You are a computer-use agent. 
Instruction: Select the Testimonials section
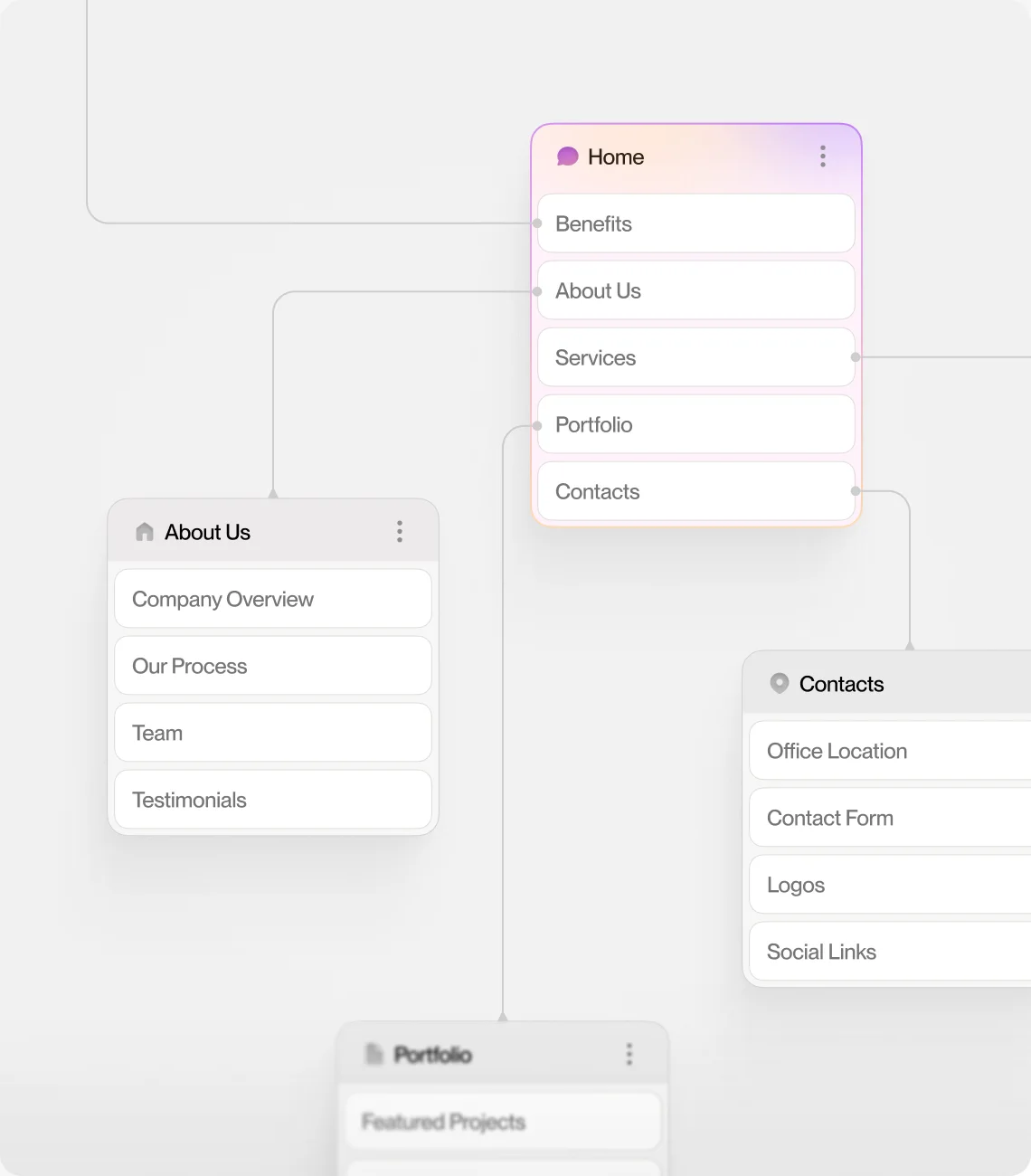coord(273,800)
